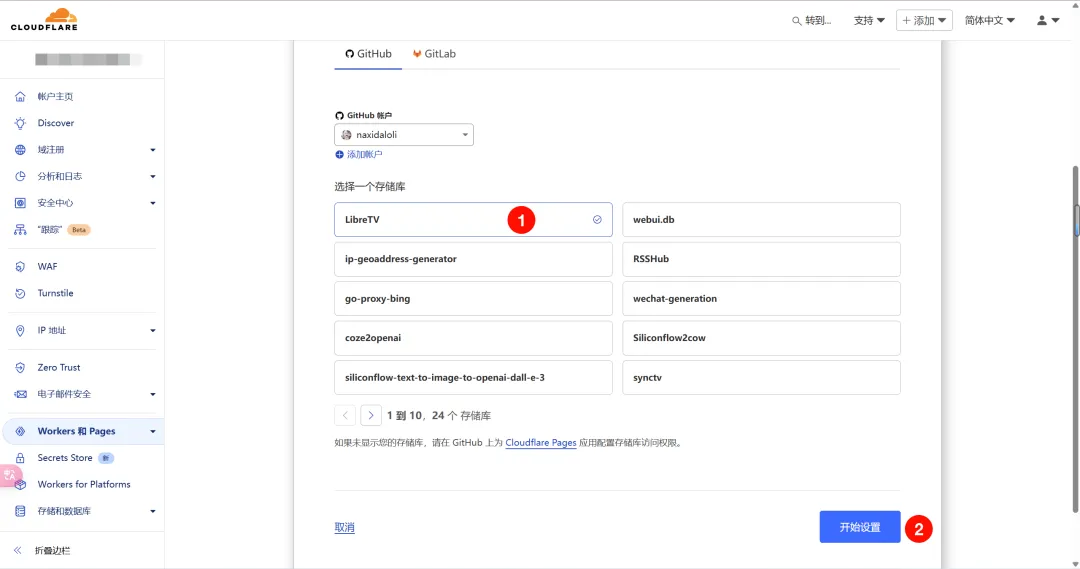Viewport: 1080px width, 569px height.
Task: Select the wechat-generation repository
Action: point(761,299)
